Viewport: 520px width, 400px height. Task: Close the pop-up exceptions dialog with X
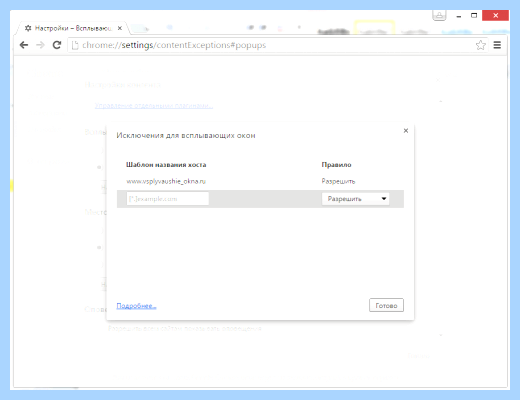(406, 131)
